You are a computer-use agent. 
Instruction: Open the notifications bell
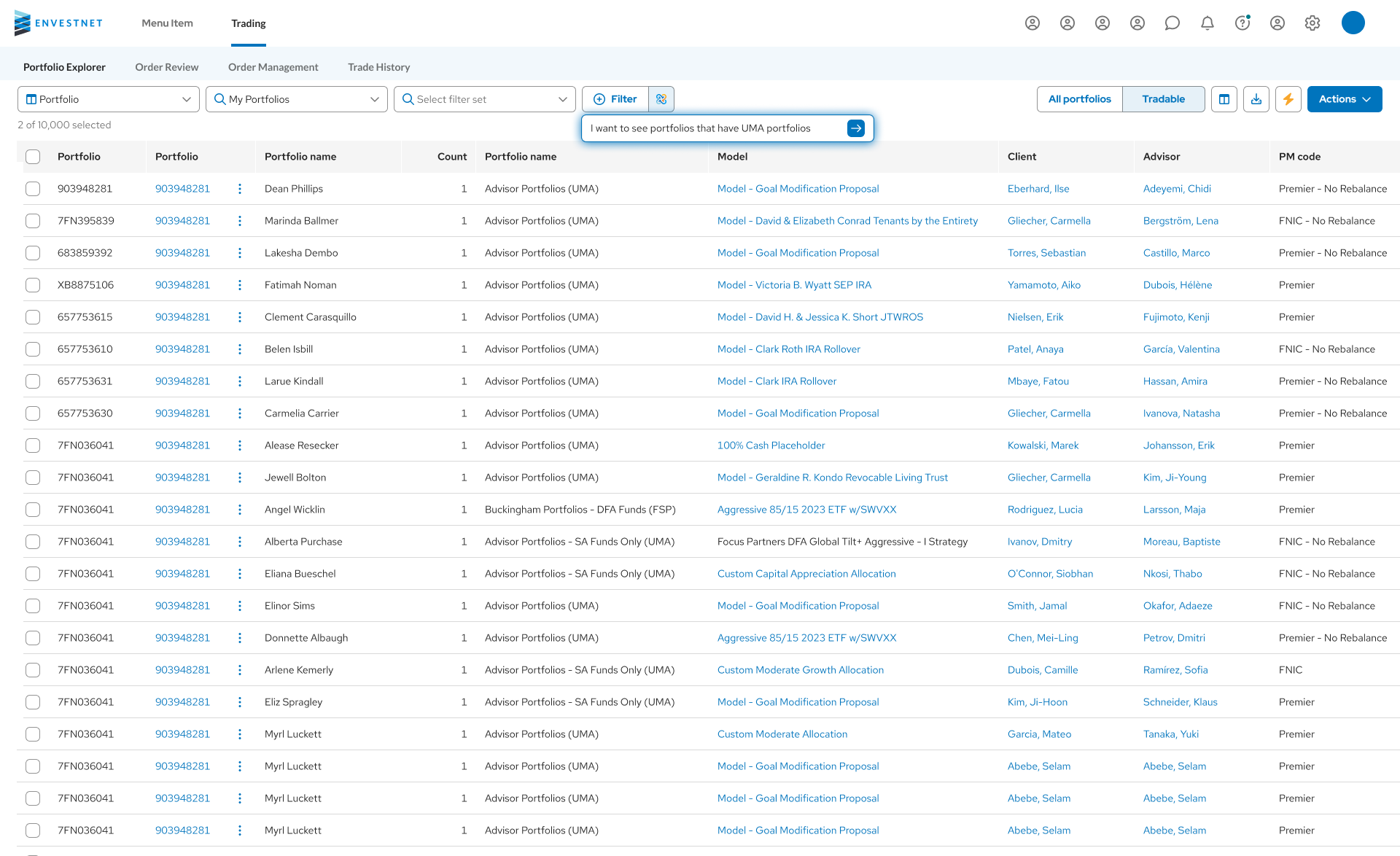pos(1207,23)
